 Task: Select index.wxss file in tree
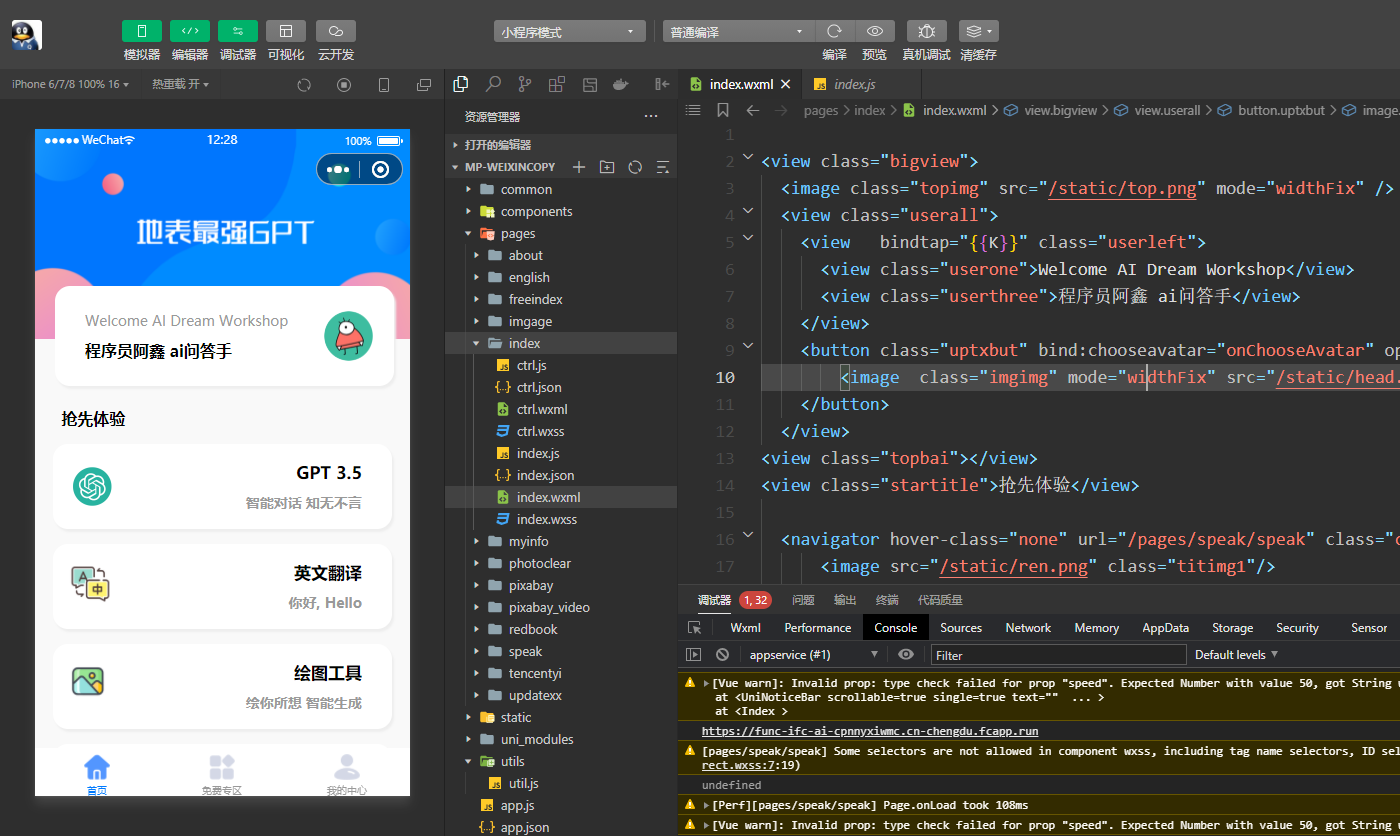click(x=561, y=519)
